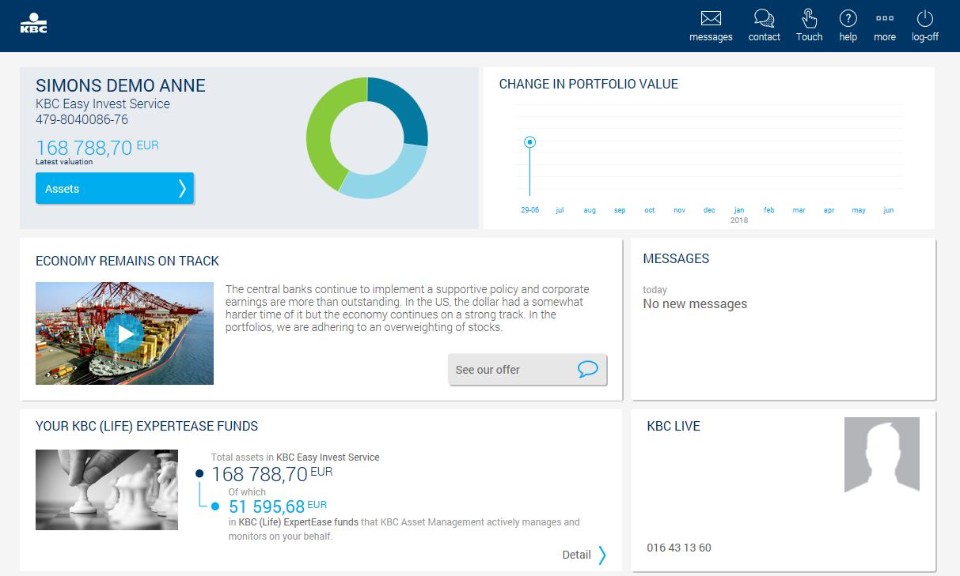Click the 'KBC Easy Invest Service' subtitle

tap(103, 103)
